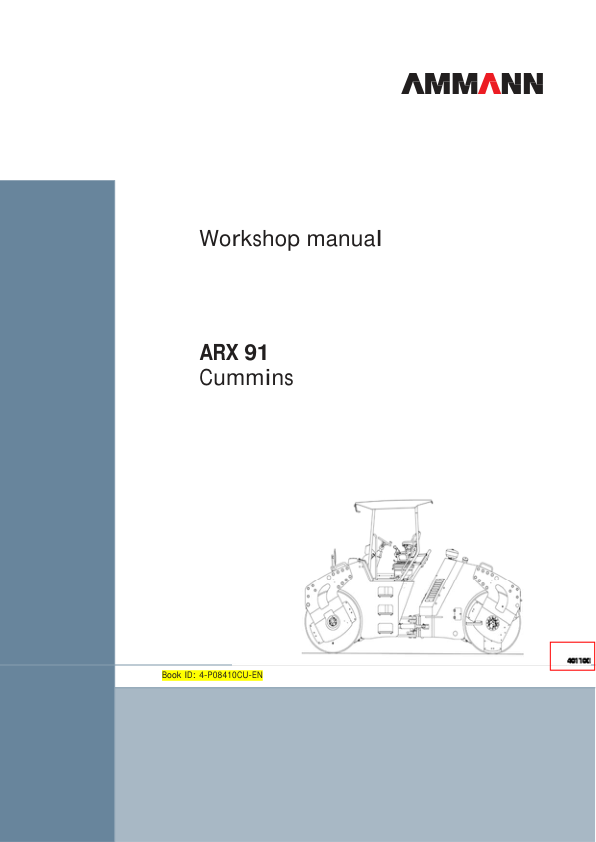596x842 pixels.
Task: Click the small drawing number beside the illustration
Action: click(579, 660)
